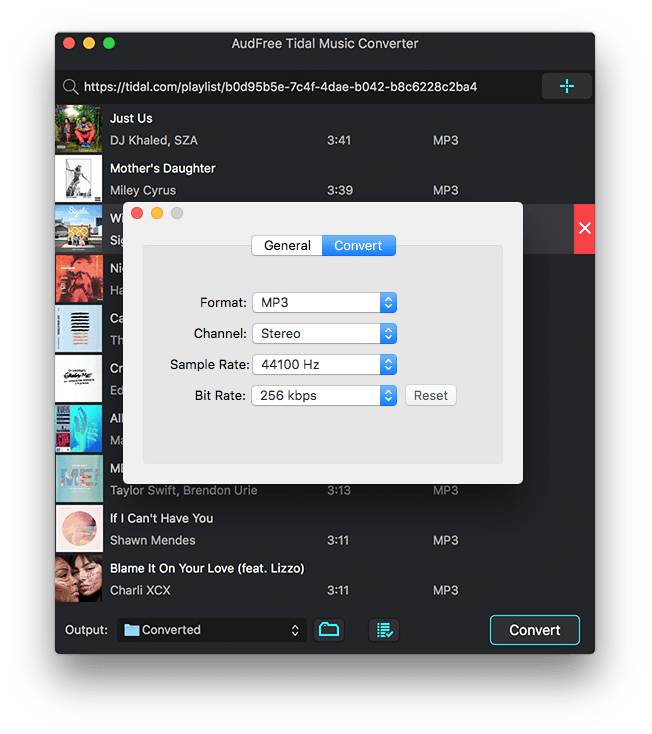Remove the selected track with red X

[x=584, y=228]
